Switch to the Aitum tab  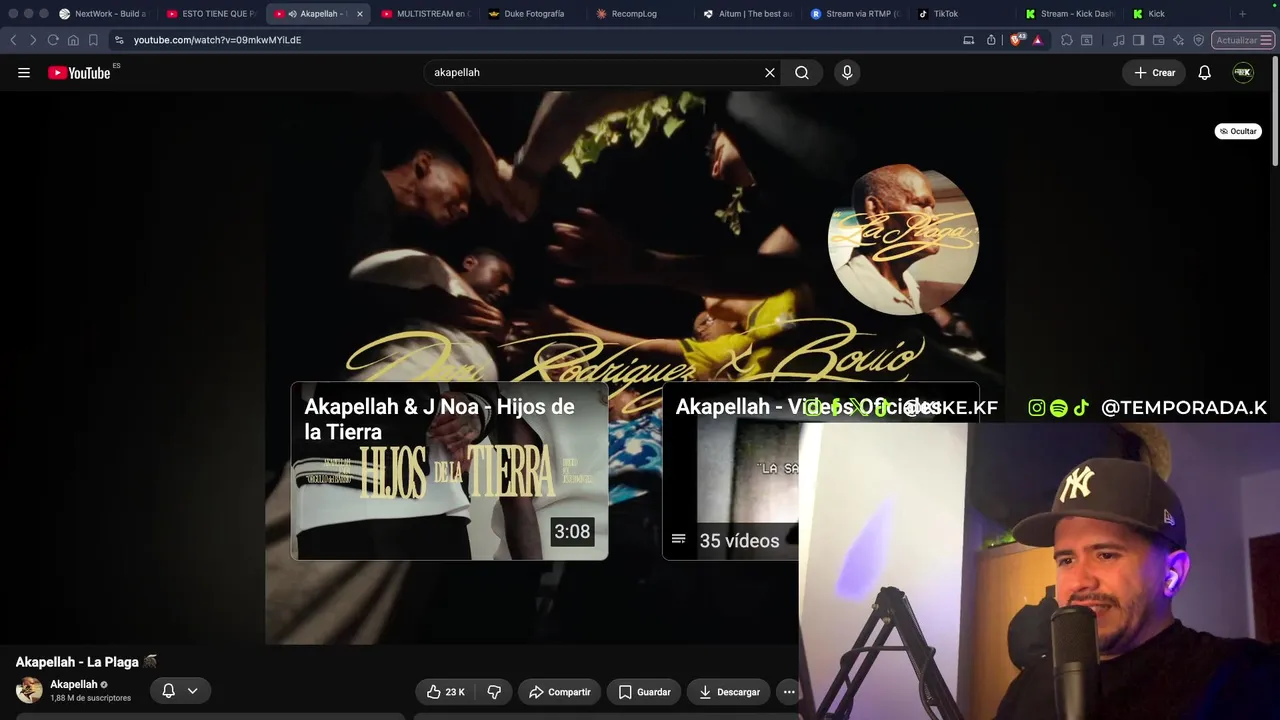coord(746,14)
